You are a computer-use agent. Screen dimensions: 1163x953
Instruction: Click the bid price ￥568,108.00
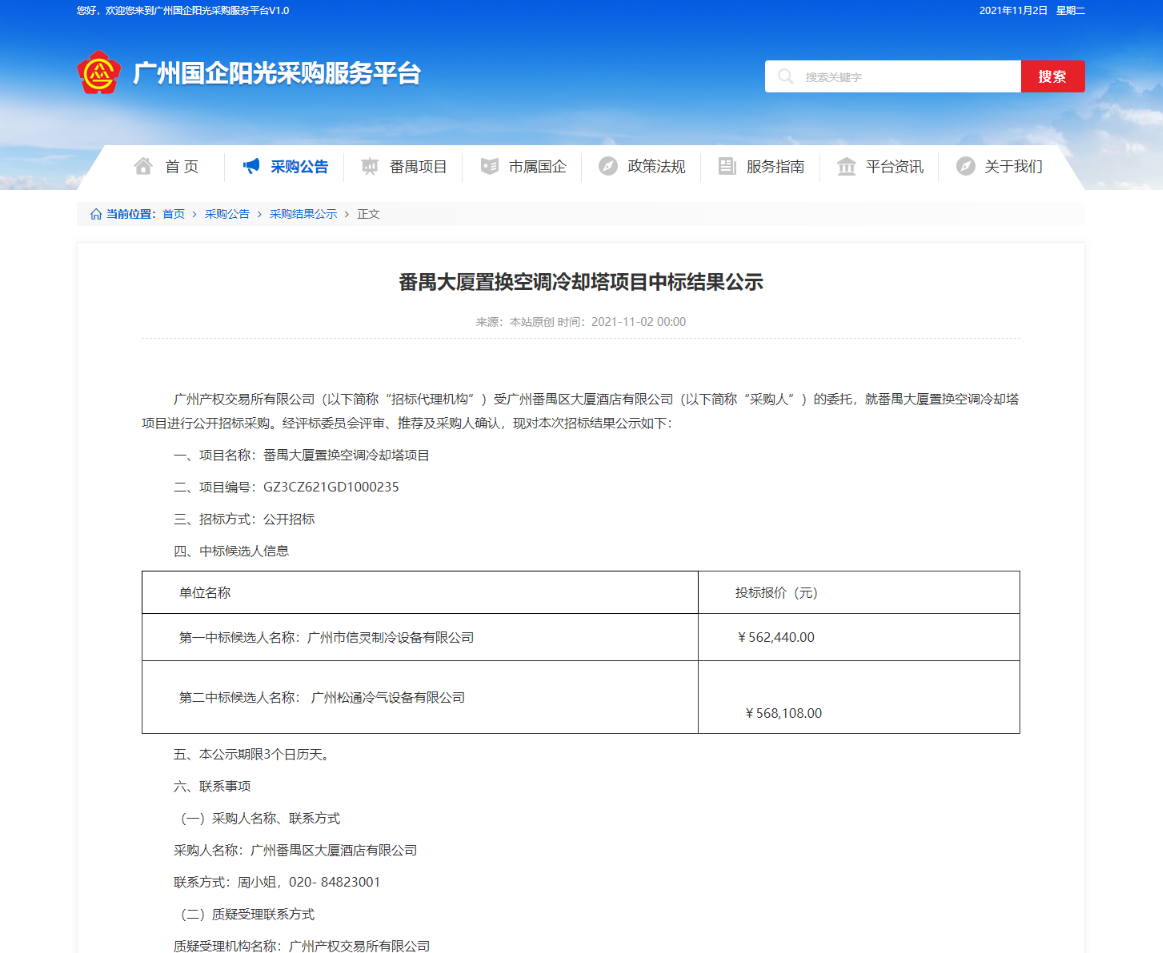pyautogui.click(x=783, y=713)
